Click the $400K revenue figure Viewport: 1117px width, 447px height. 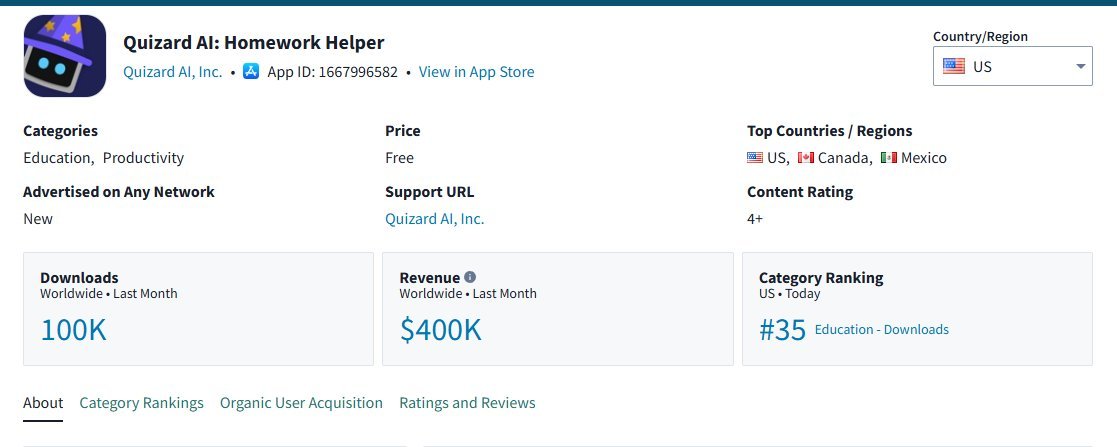tap(440, 330)
